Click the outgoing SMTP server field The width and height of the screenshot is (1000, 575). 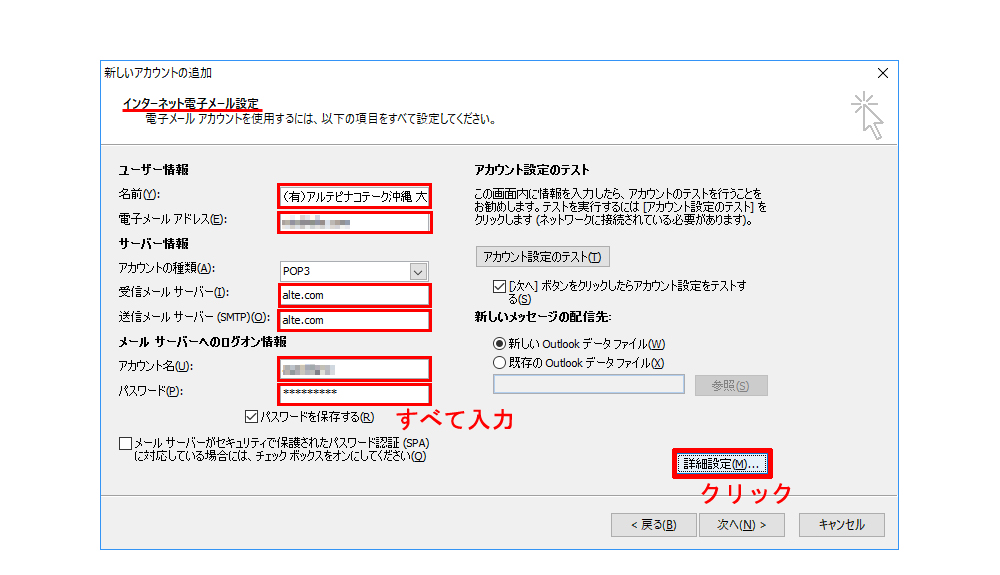pyautogui.click(x=355, y=320)
